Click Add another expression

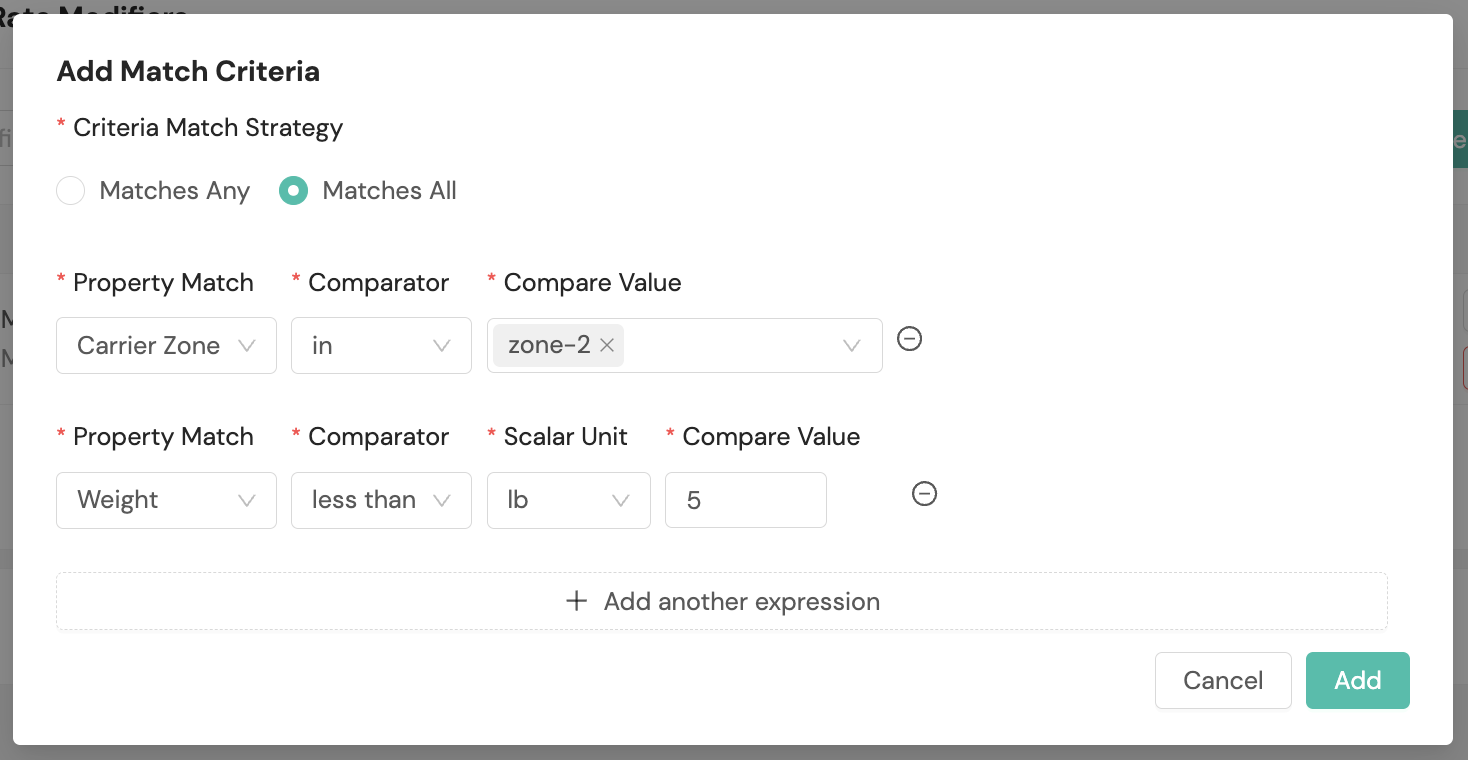click(721, 601)
